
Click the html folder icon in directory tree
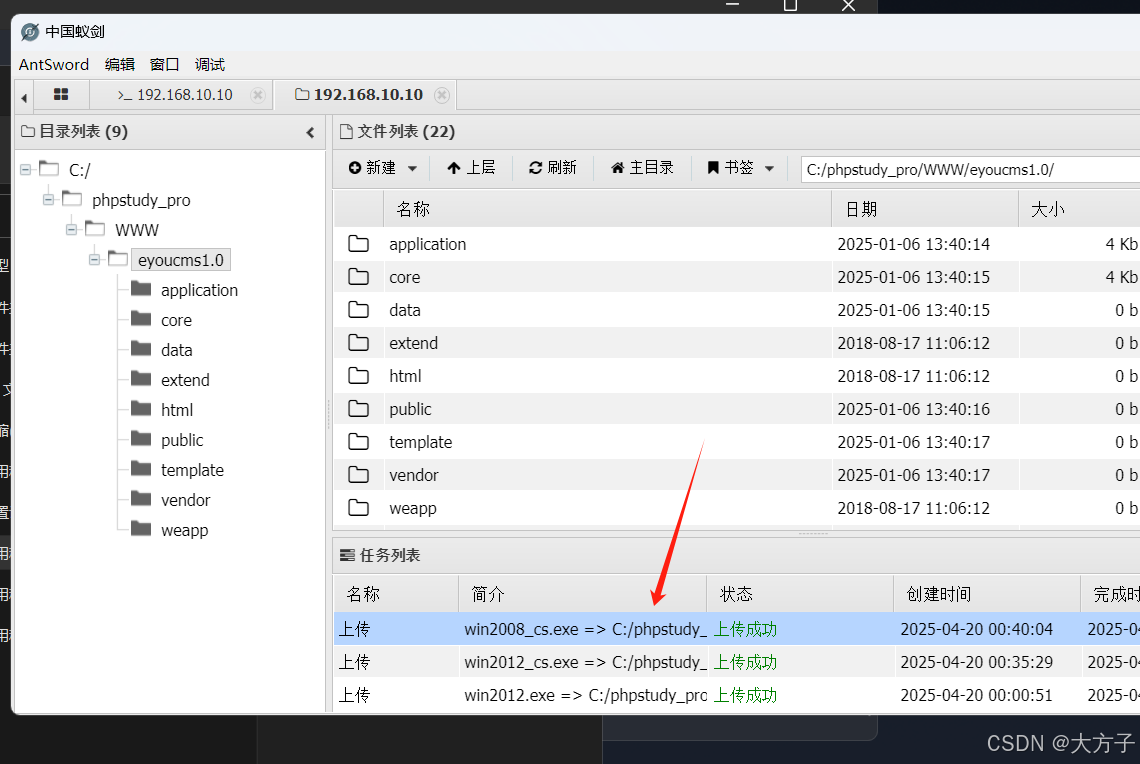141,409
